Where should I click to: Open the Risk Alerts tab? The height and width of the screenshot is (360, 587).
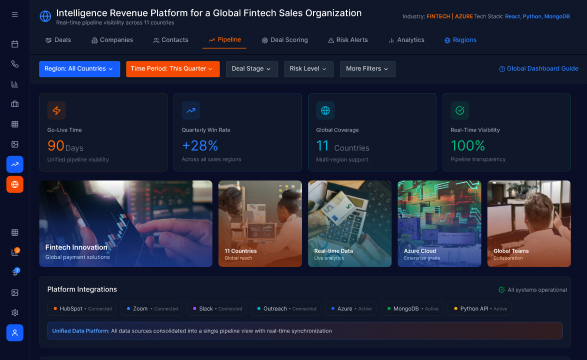coord(348,40)
